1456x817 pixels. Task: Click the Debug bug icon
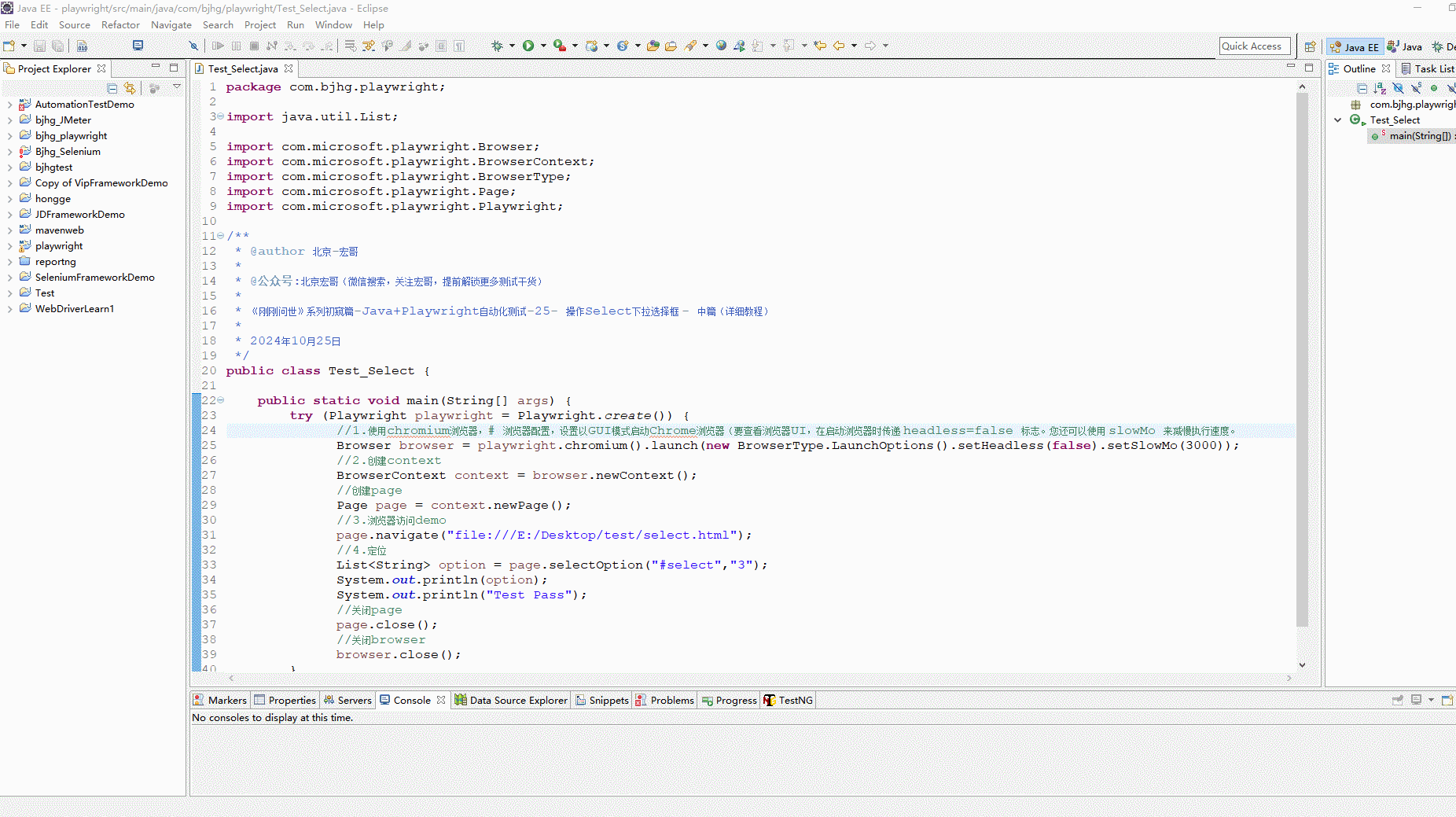click(497, 46)
